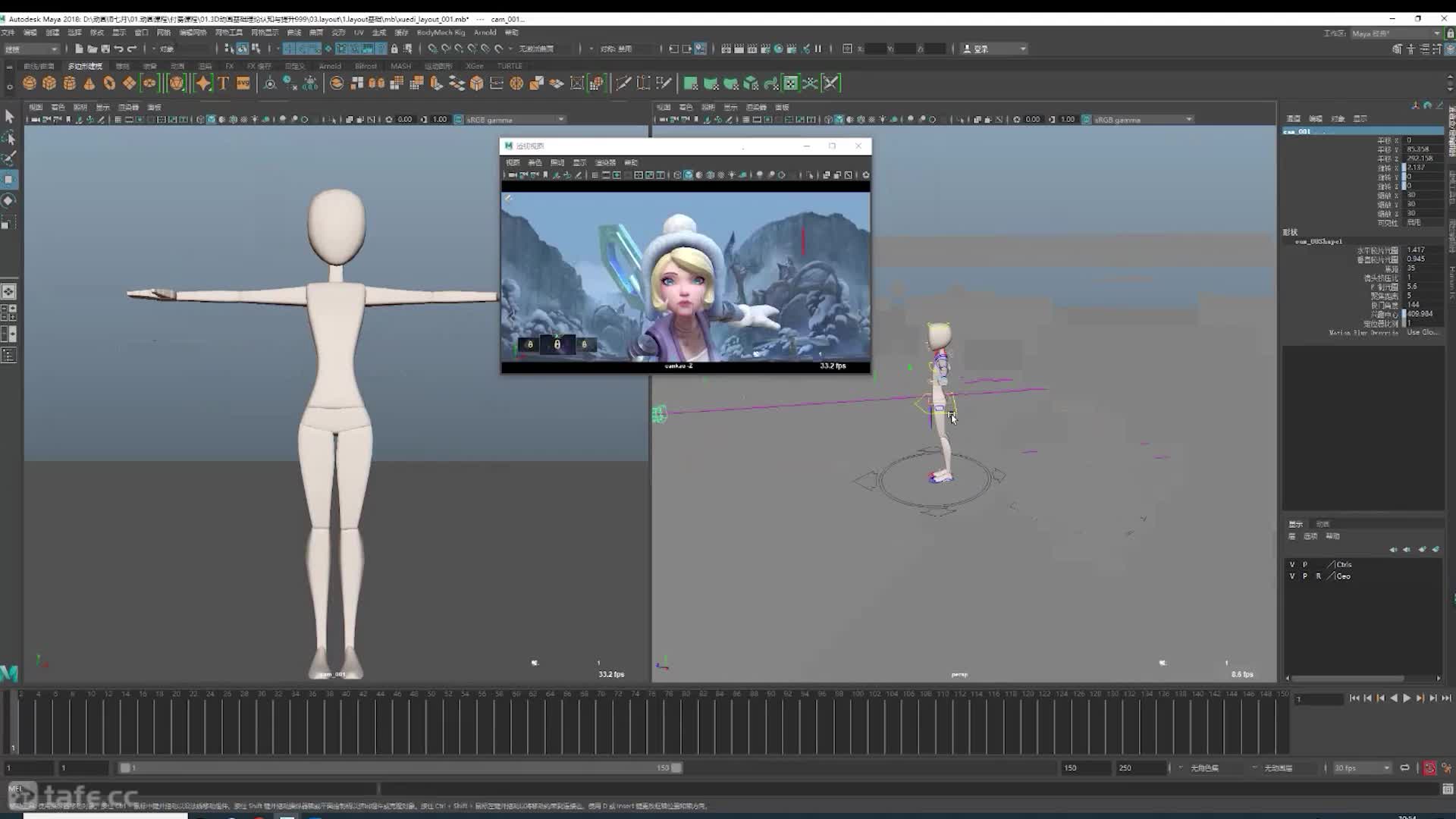Click the animation end field showing 250
Screen dimensions: 1456x819
click(1141, 768)
